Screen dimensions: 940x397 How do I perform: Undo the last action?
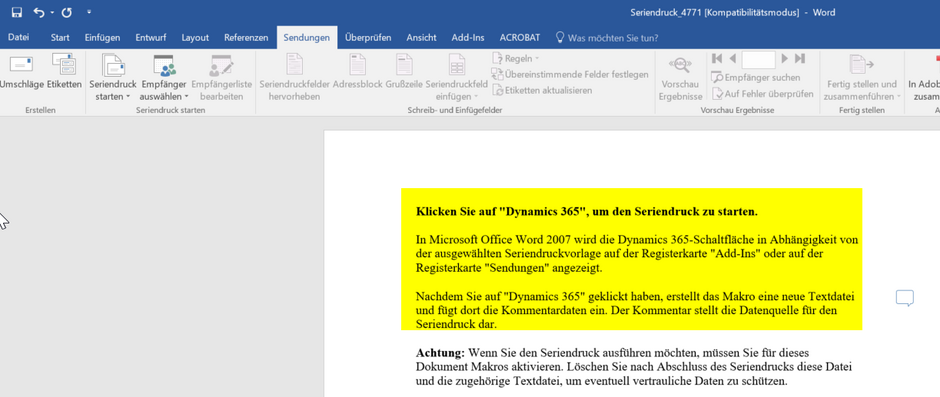(x=38, y=13)
